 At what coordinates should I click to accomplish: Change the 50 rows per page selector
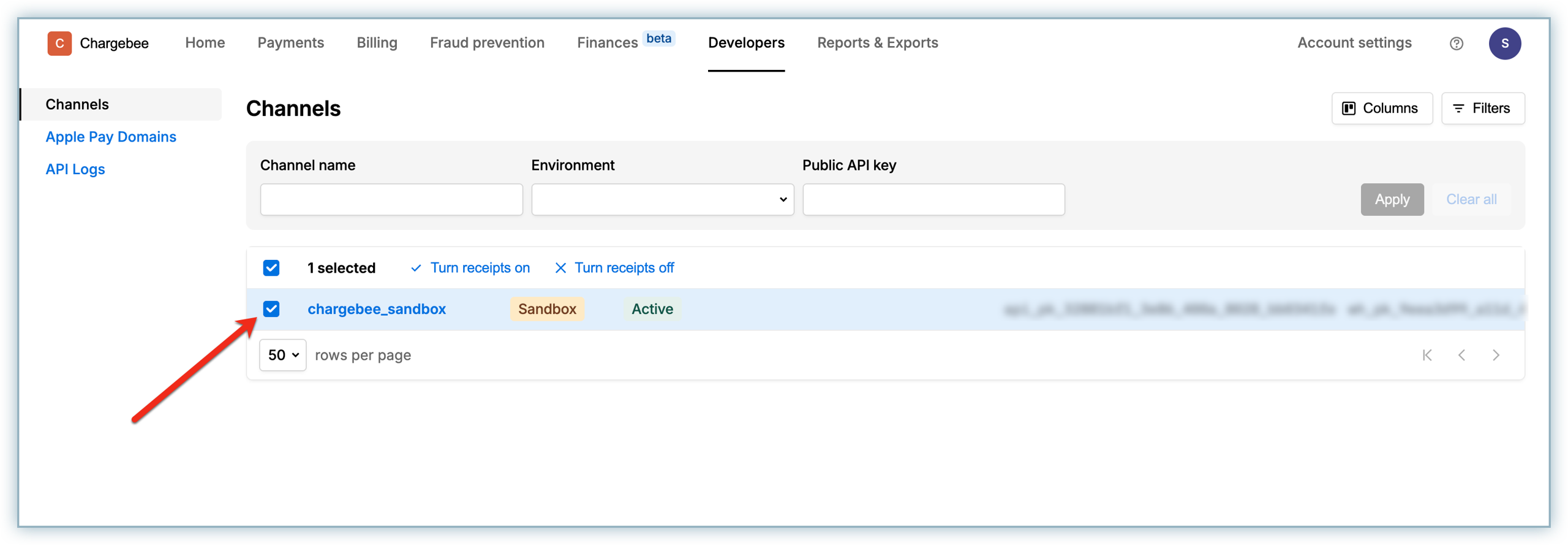(282, 355)
